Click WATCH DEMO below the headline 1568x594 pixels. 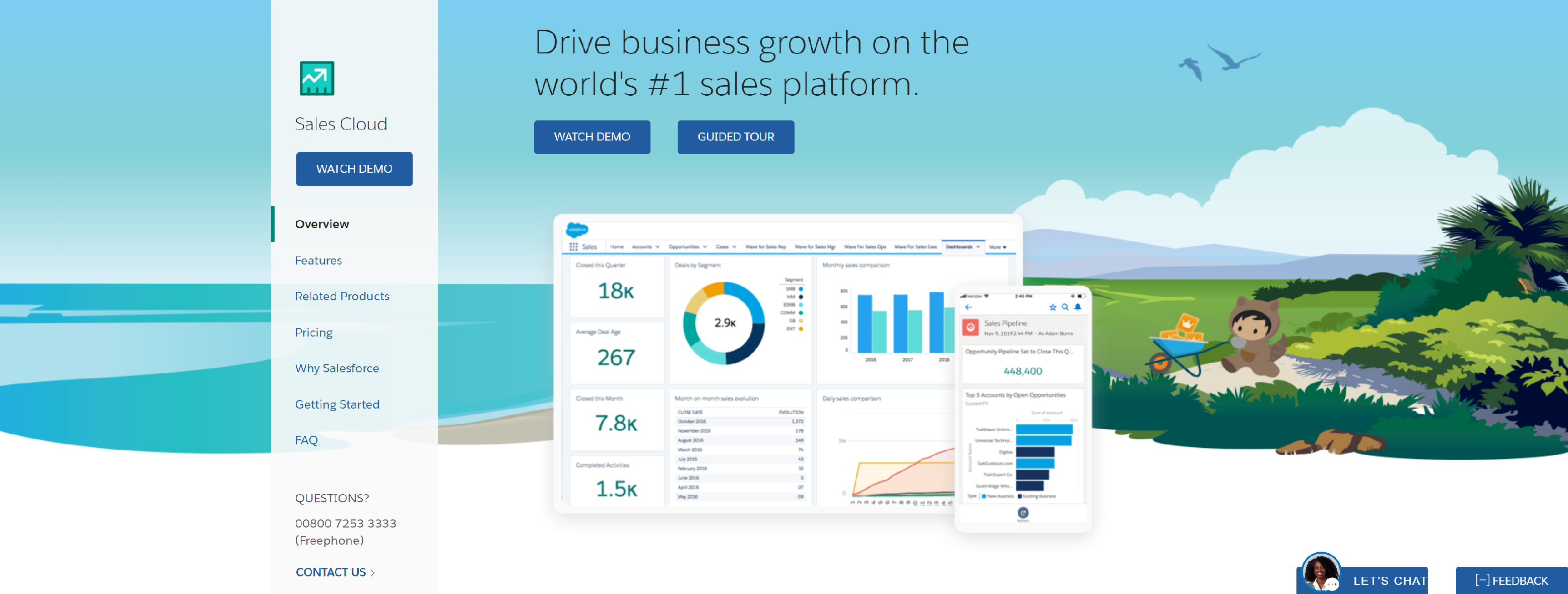tap(592, 137)
